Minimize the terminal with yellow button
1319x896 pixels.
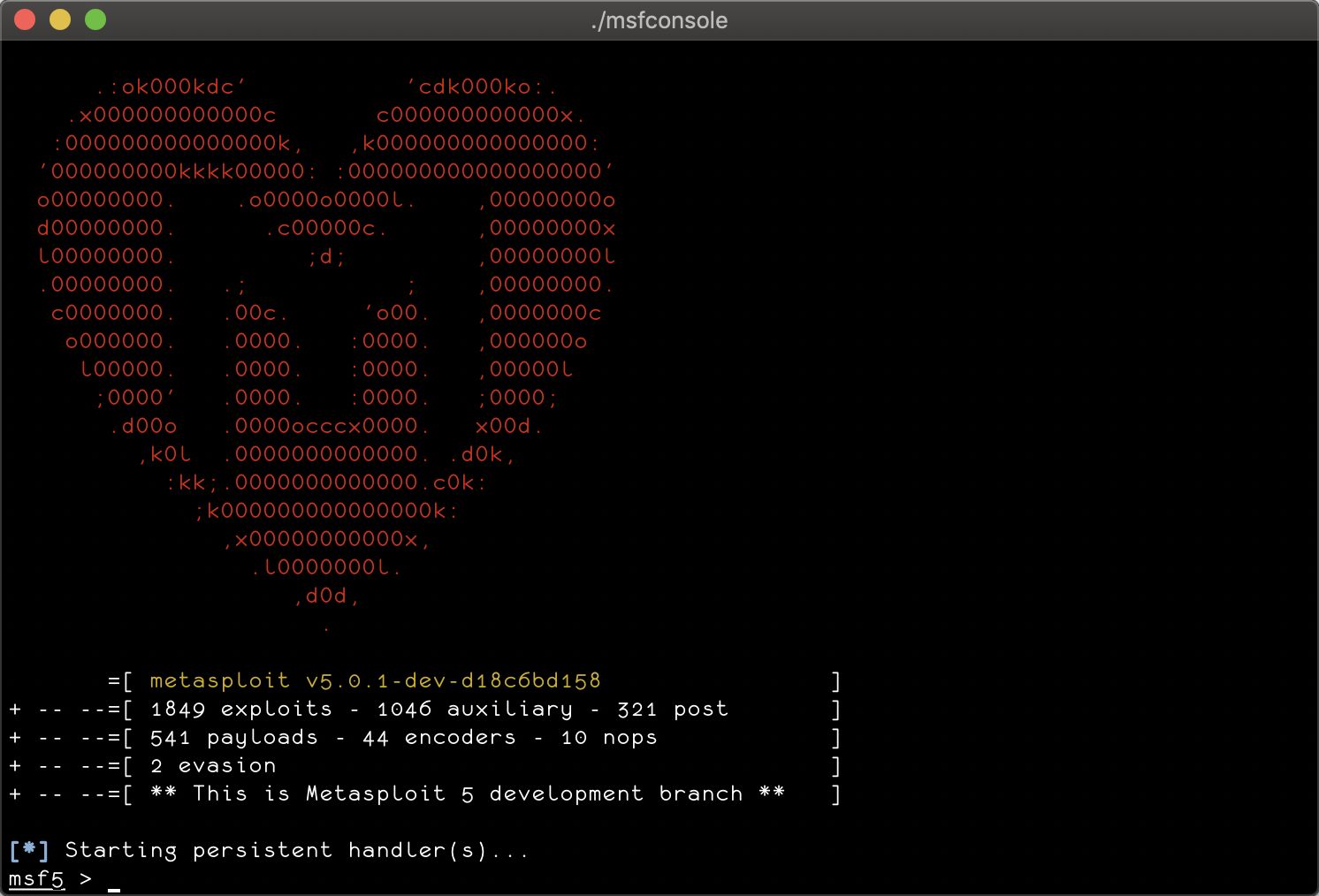[x=60, y=19]
